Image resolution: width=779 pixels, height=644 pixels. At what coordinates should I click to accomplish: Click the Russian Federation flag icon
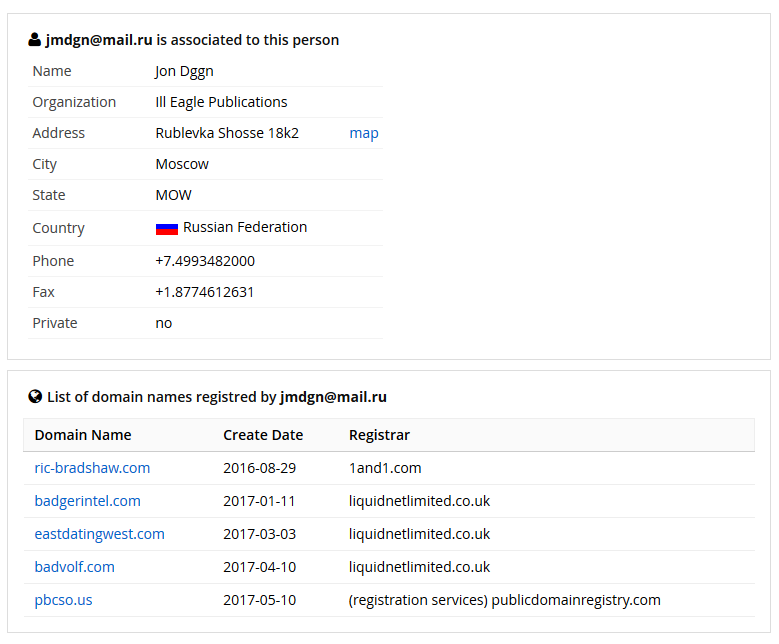tap(166, 229)
